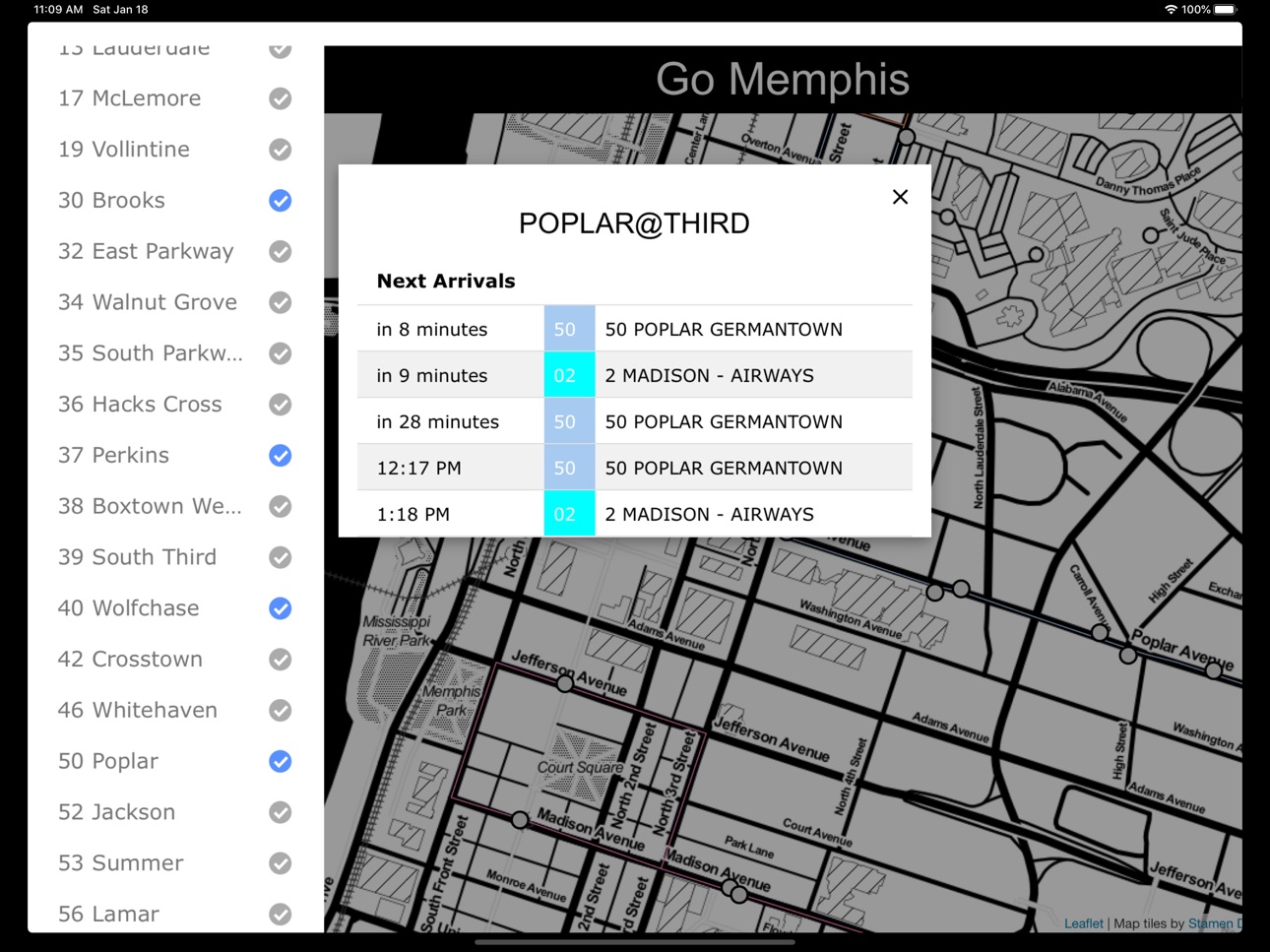Select the 17 McLemore route label

129,98
